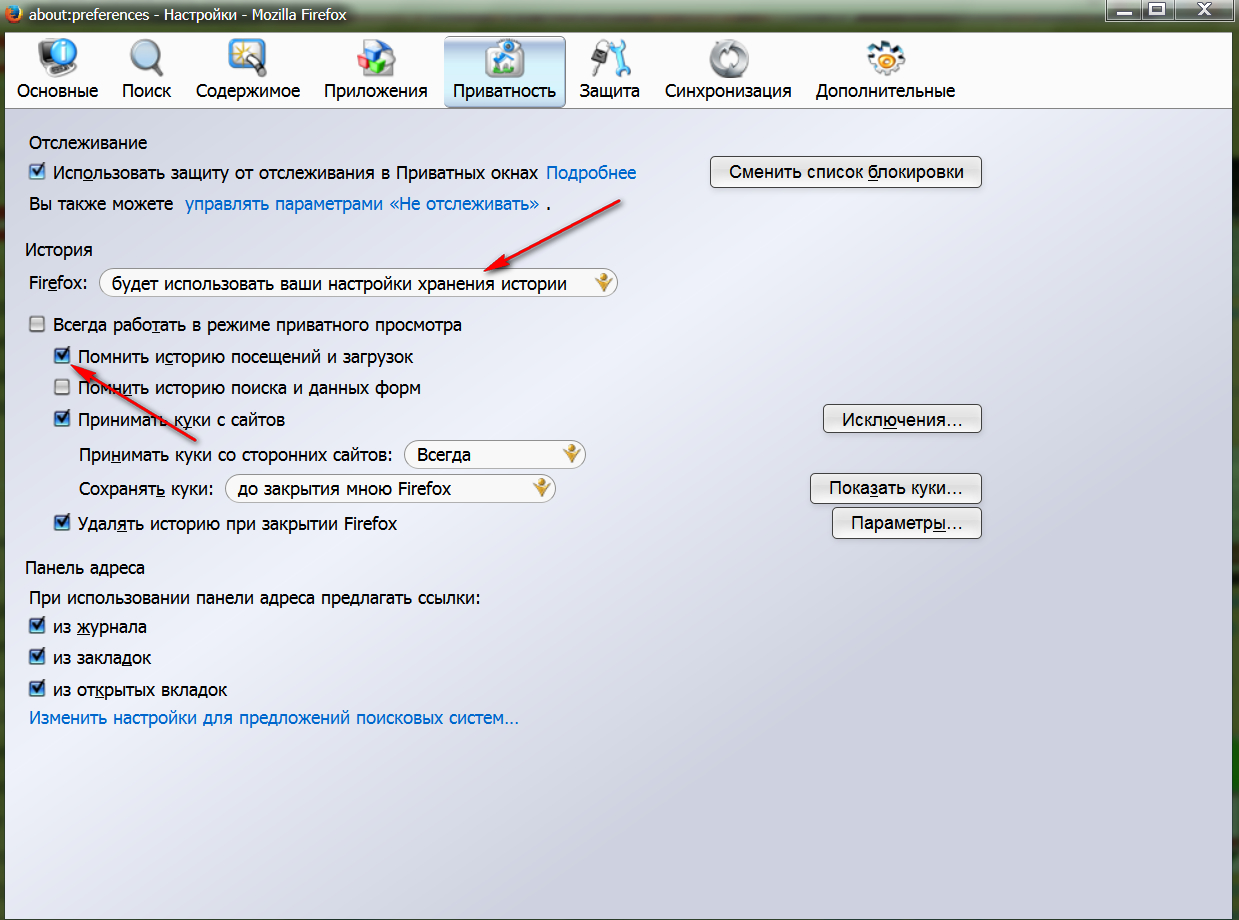Screen dimensions: 1239x920
Task: Open the Основные settings icon
Action: (57, 58)
